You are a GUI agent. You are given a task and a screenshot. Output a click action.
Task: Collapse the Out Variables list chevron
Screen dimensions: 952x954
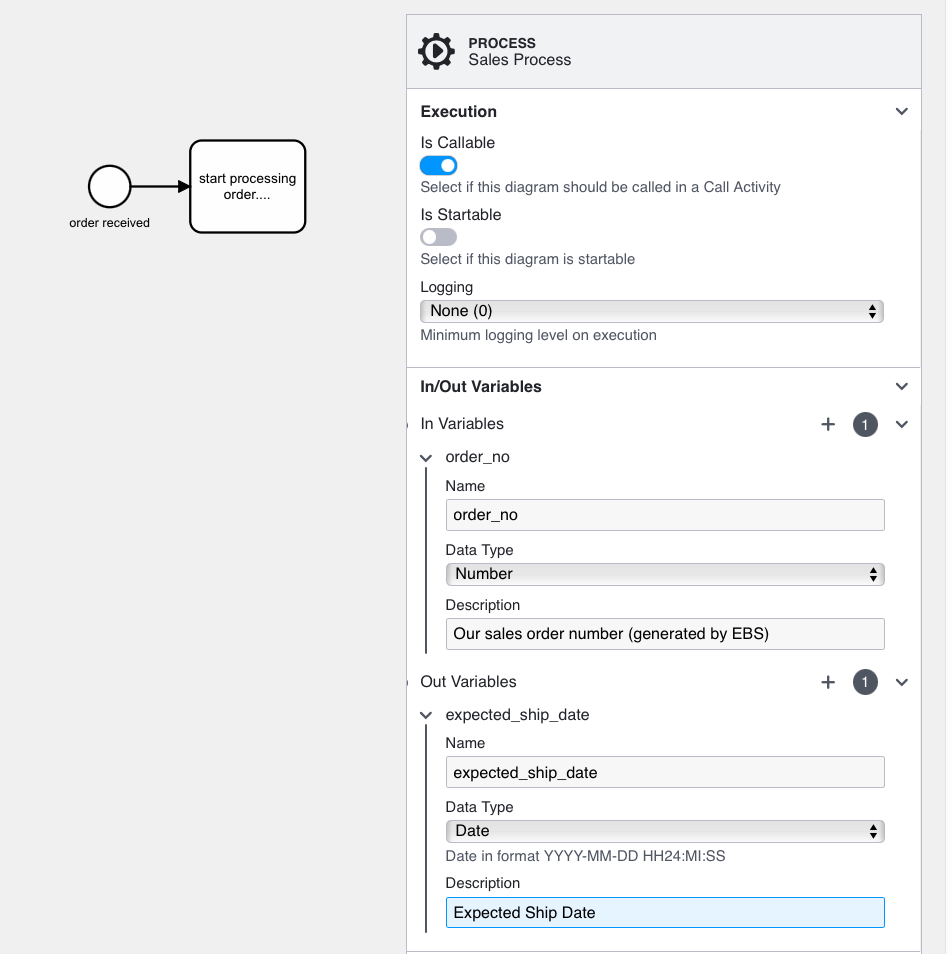(x=902, y=682)
